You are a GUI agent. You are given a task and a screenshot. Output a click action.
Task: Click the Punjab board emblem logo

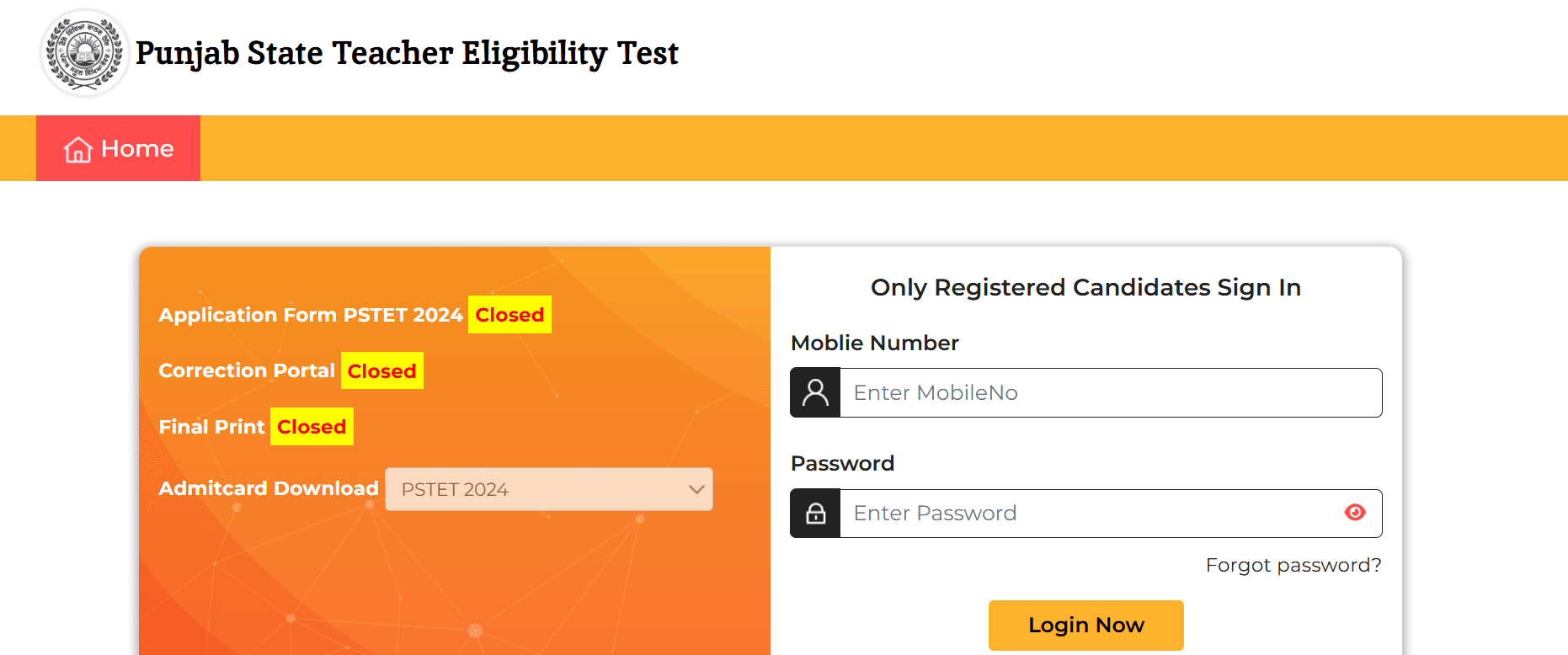click(x=84, y=53)
